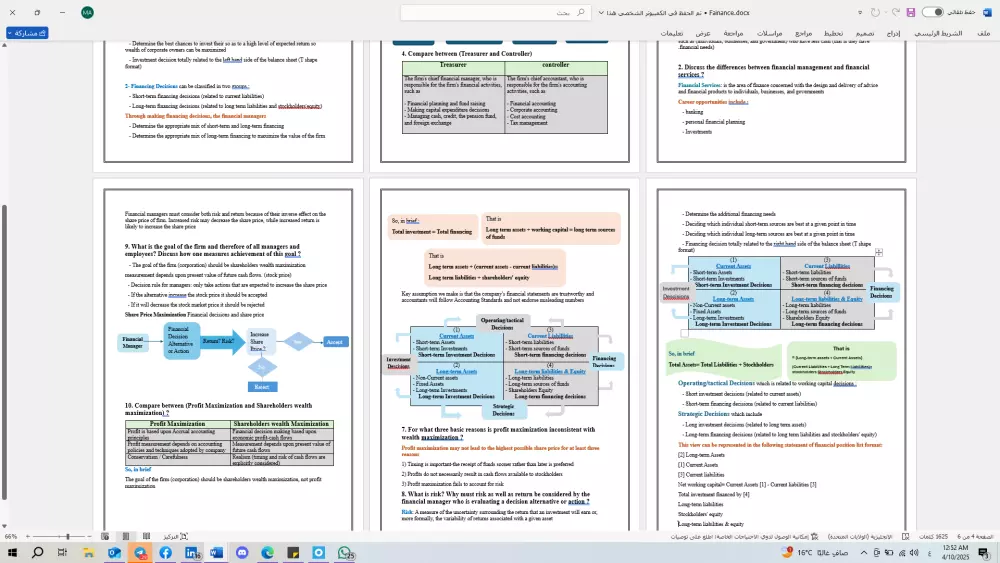Open the إدراج (Insert) tab

(x=893, y=33)
